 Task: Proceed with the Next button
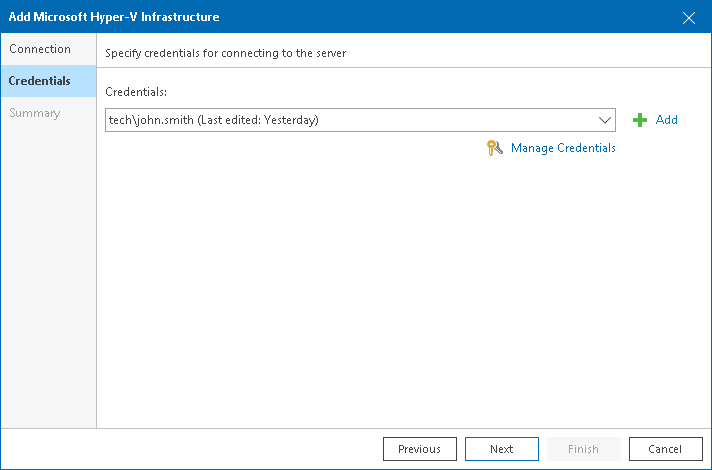click(502, 449)
